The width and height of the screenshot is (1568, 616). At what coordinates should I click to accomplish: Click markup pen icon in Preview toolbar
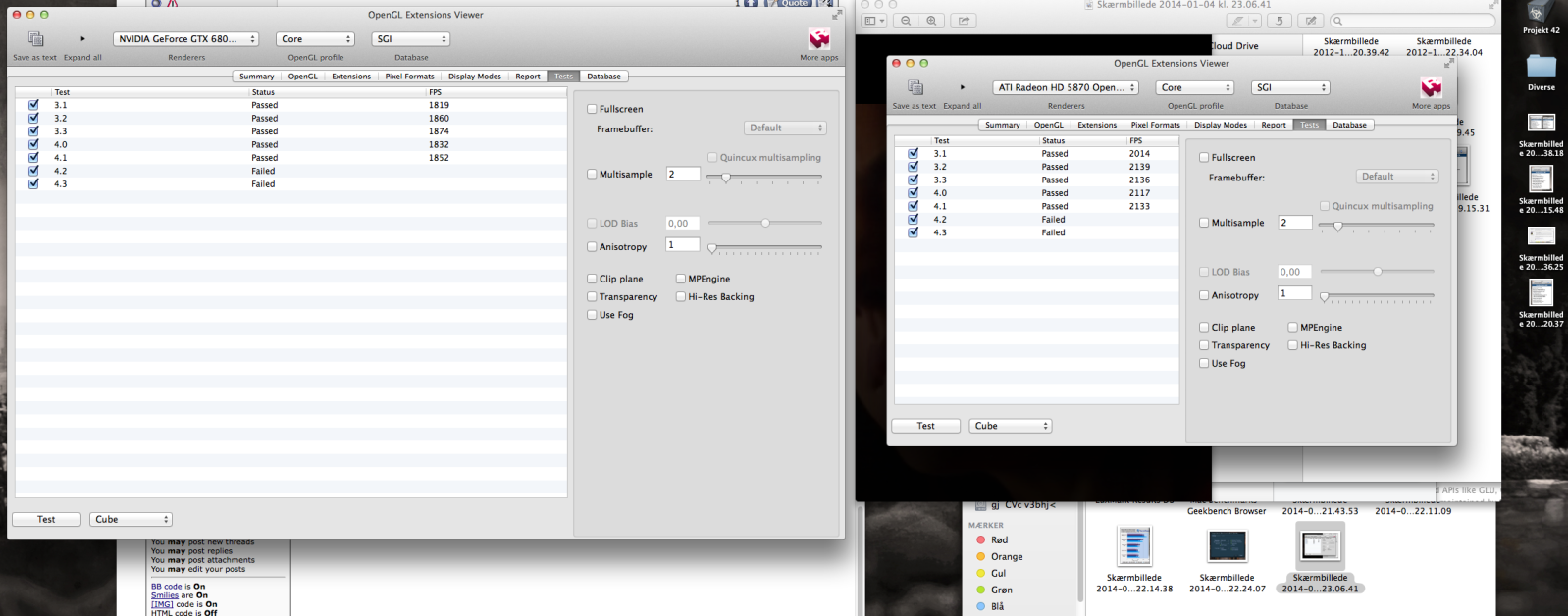coord(1238,21)
